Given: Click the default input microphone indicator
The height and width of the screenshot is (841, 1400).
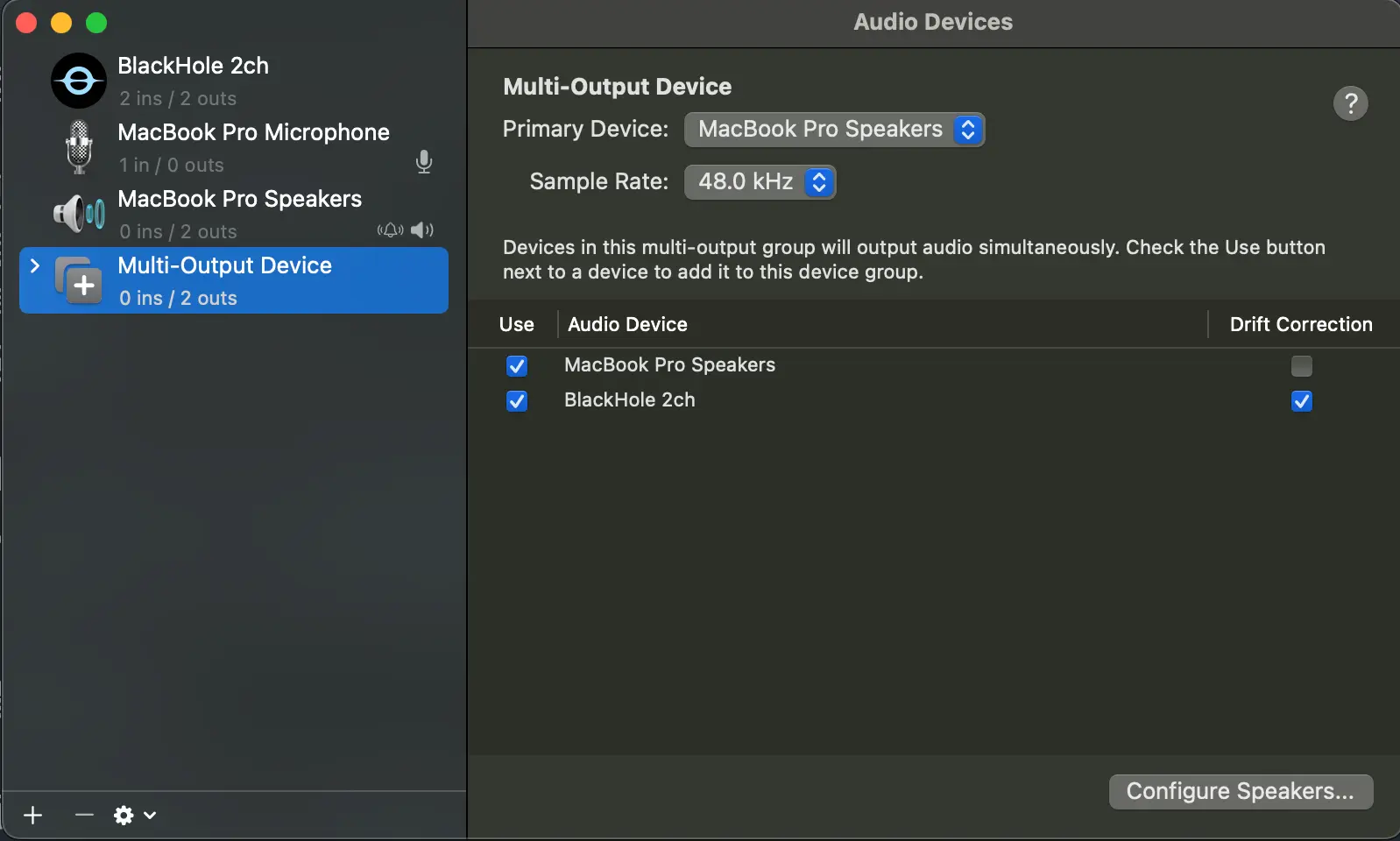Looking at the screenshot, I should pyautogui.click(x=424, y=162).
